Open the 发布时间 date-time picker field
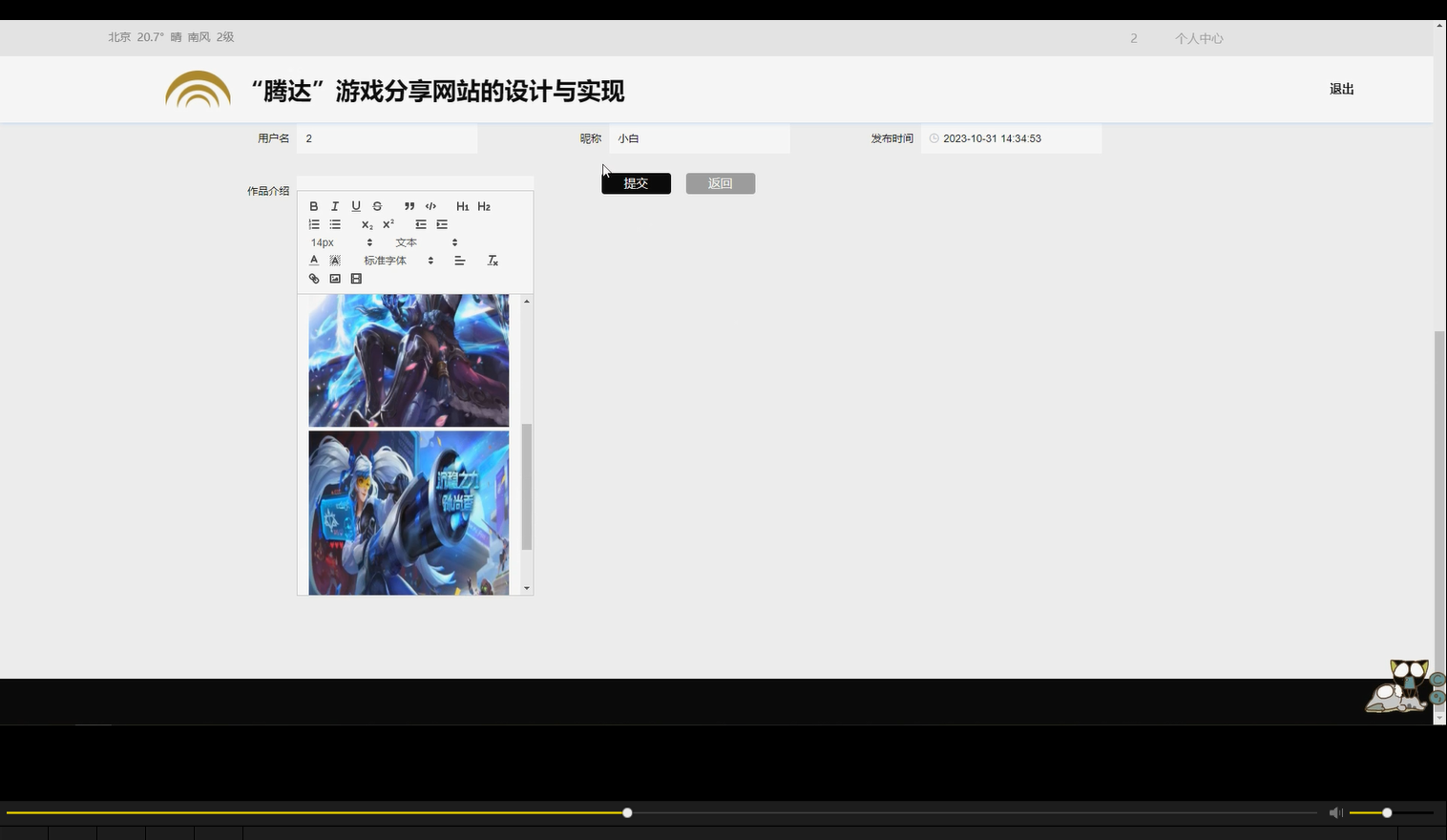This screenshot has width=1447, height=840. (x=1011, y=138)
